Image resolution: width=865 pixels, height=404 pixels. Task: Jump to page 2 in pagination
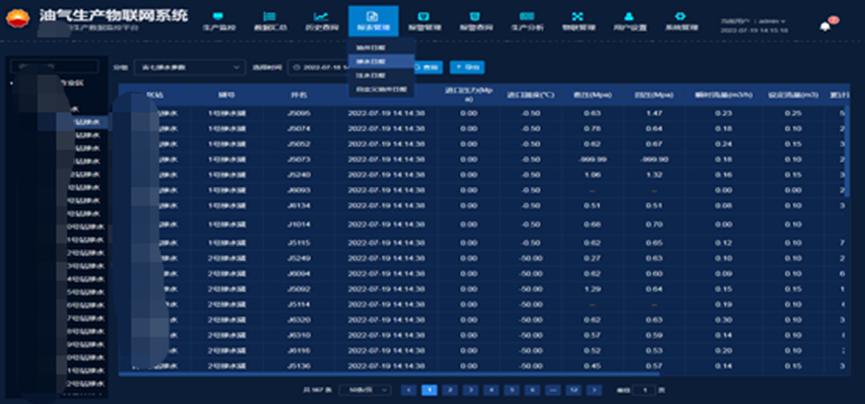point(450,390)
